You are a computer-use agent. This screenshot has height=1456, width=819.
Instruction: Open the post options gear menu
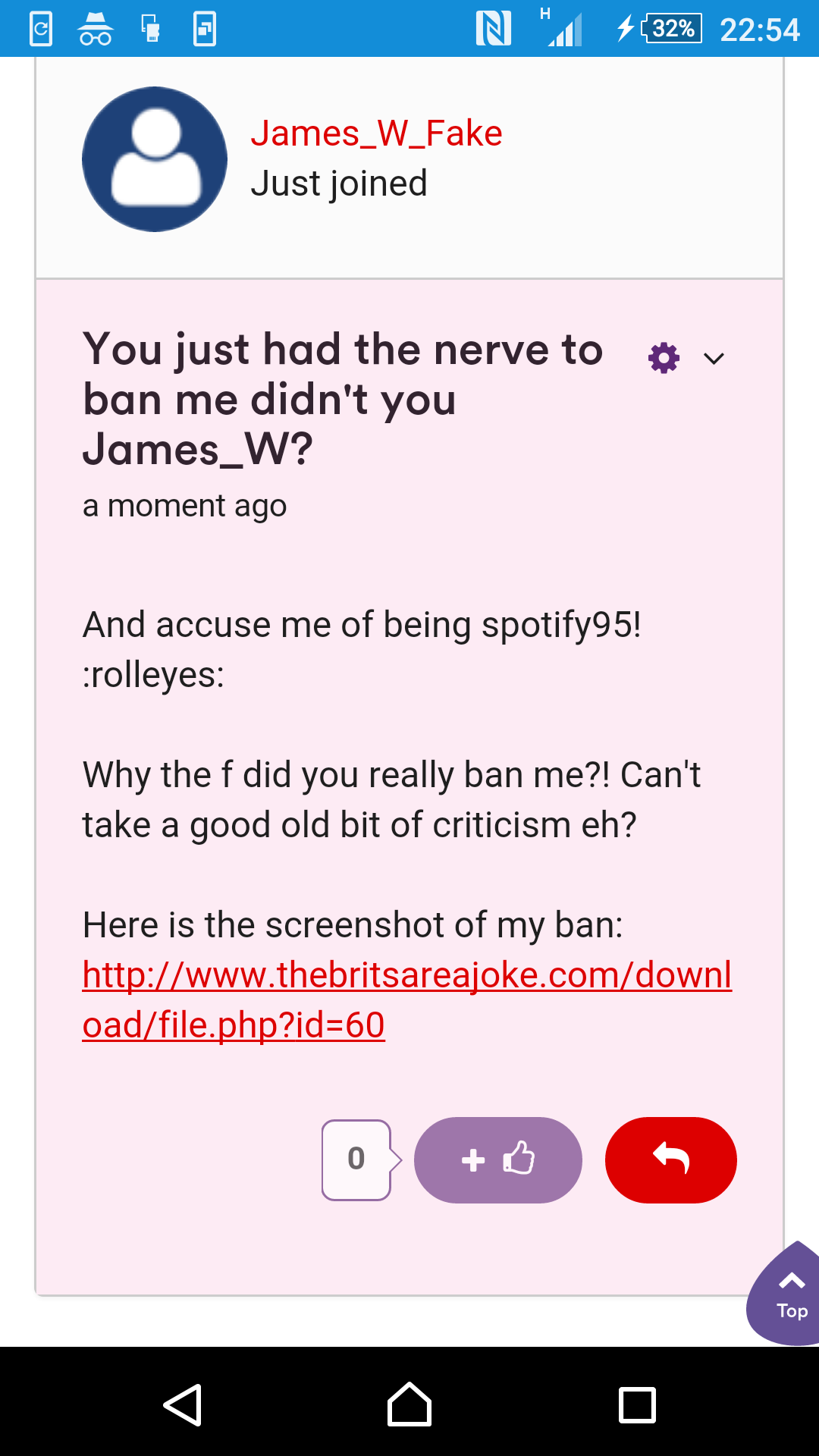(x=664, y=358)
